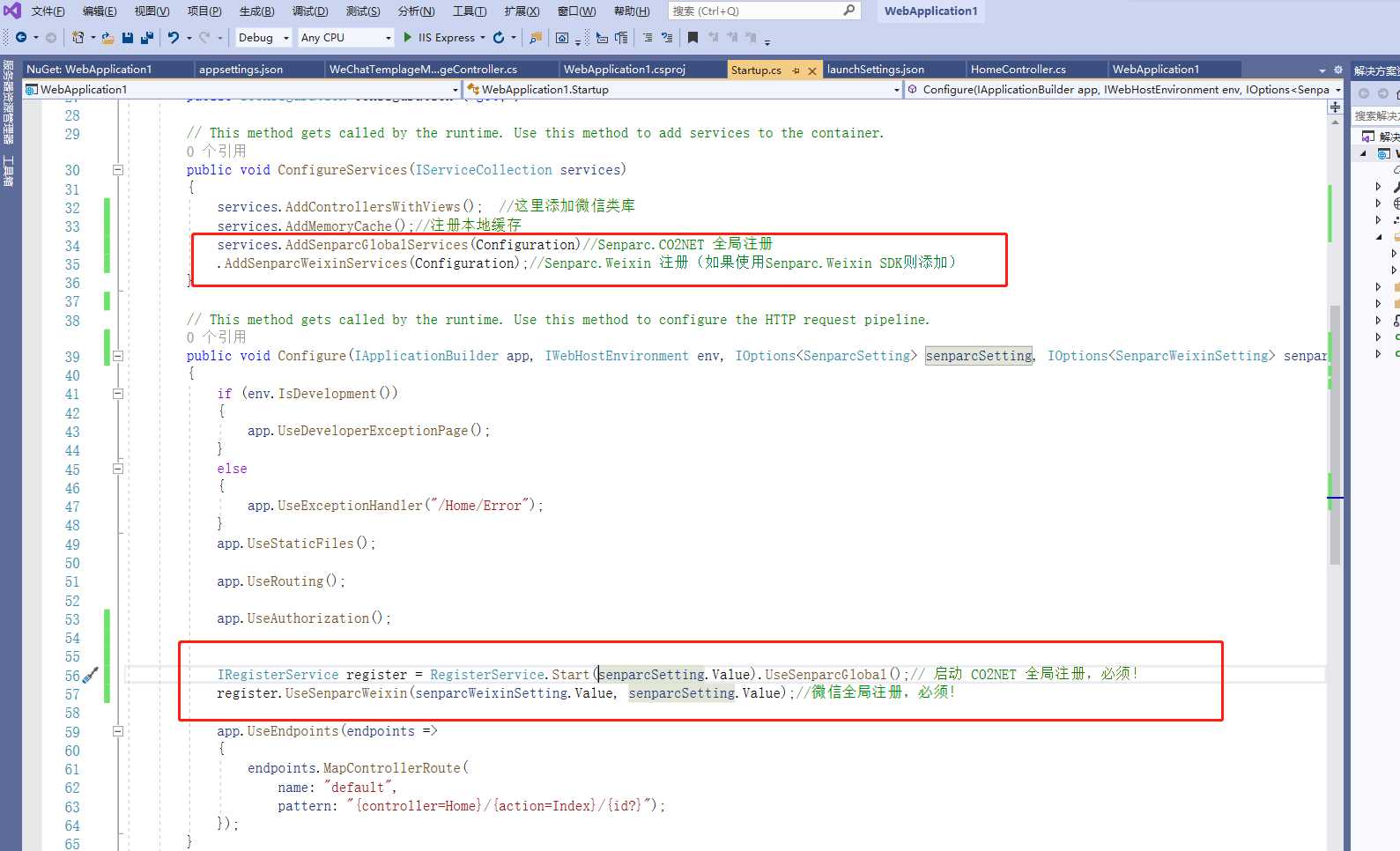Open the 文件(F) menu
The image size is (1400, 851).
[x=48, y=11]
